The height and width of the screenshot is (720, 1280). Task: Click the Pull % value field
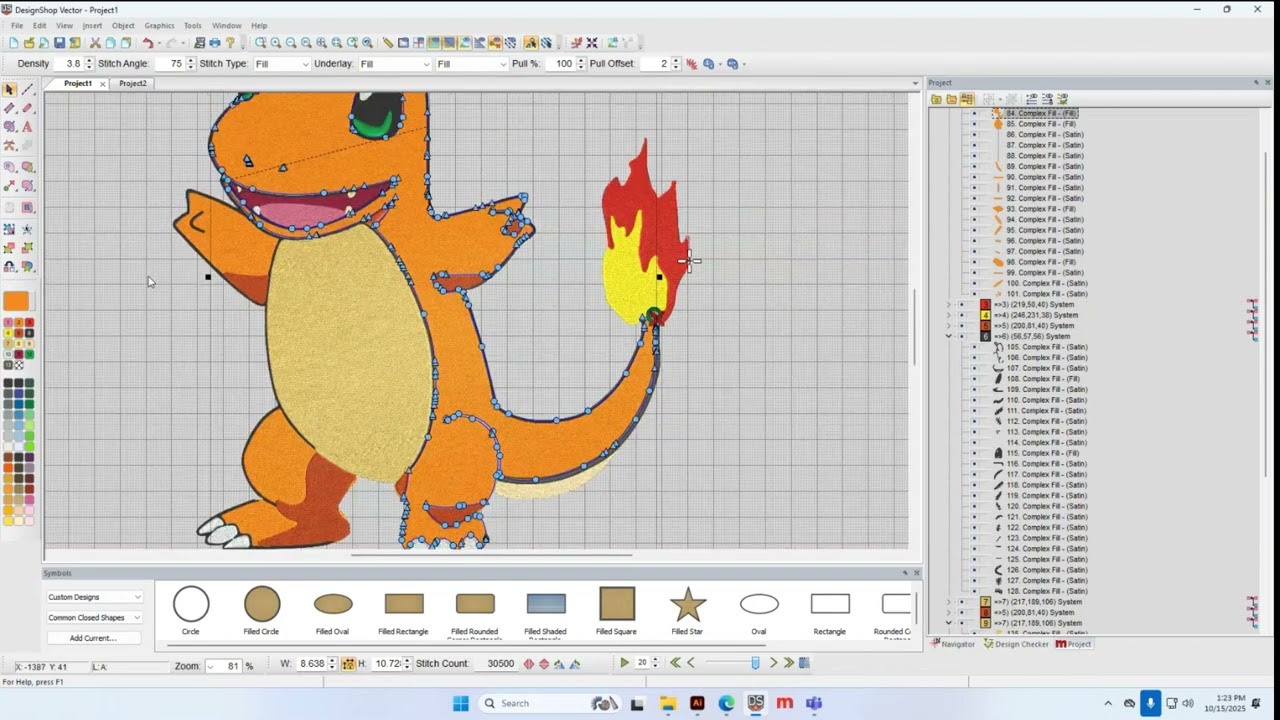tap(561, 64)
